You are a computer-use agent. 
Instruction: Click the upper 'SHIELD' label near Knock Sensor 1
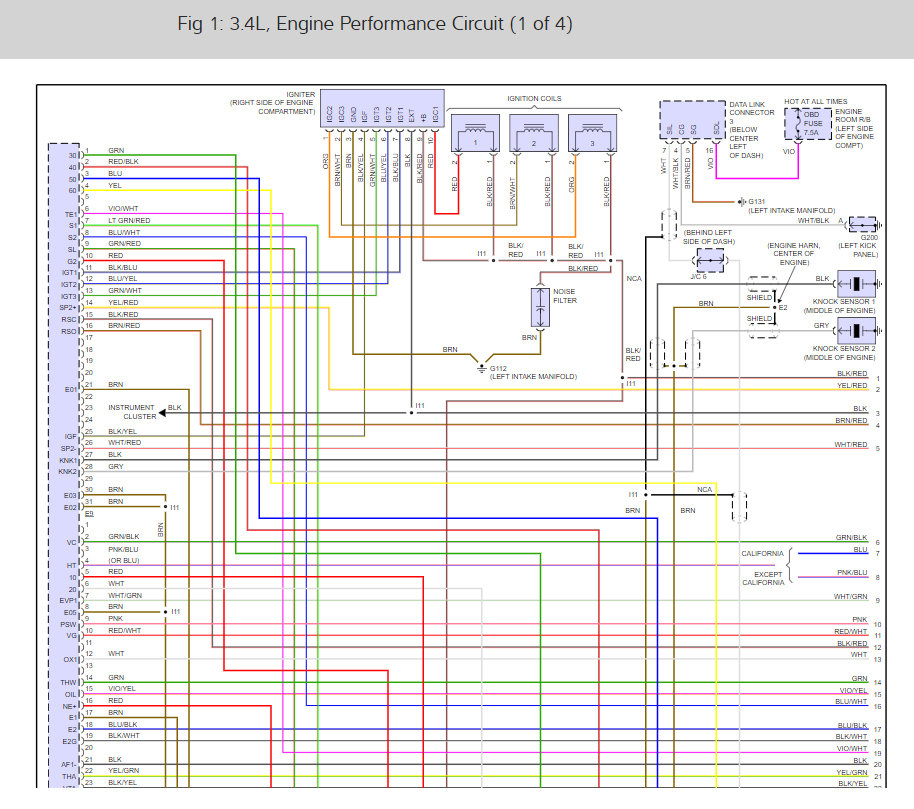[x=760, y=297]
